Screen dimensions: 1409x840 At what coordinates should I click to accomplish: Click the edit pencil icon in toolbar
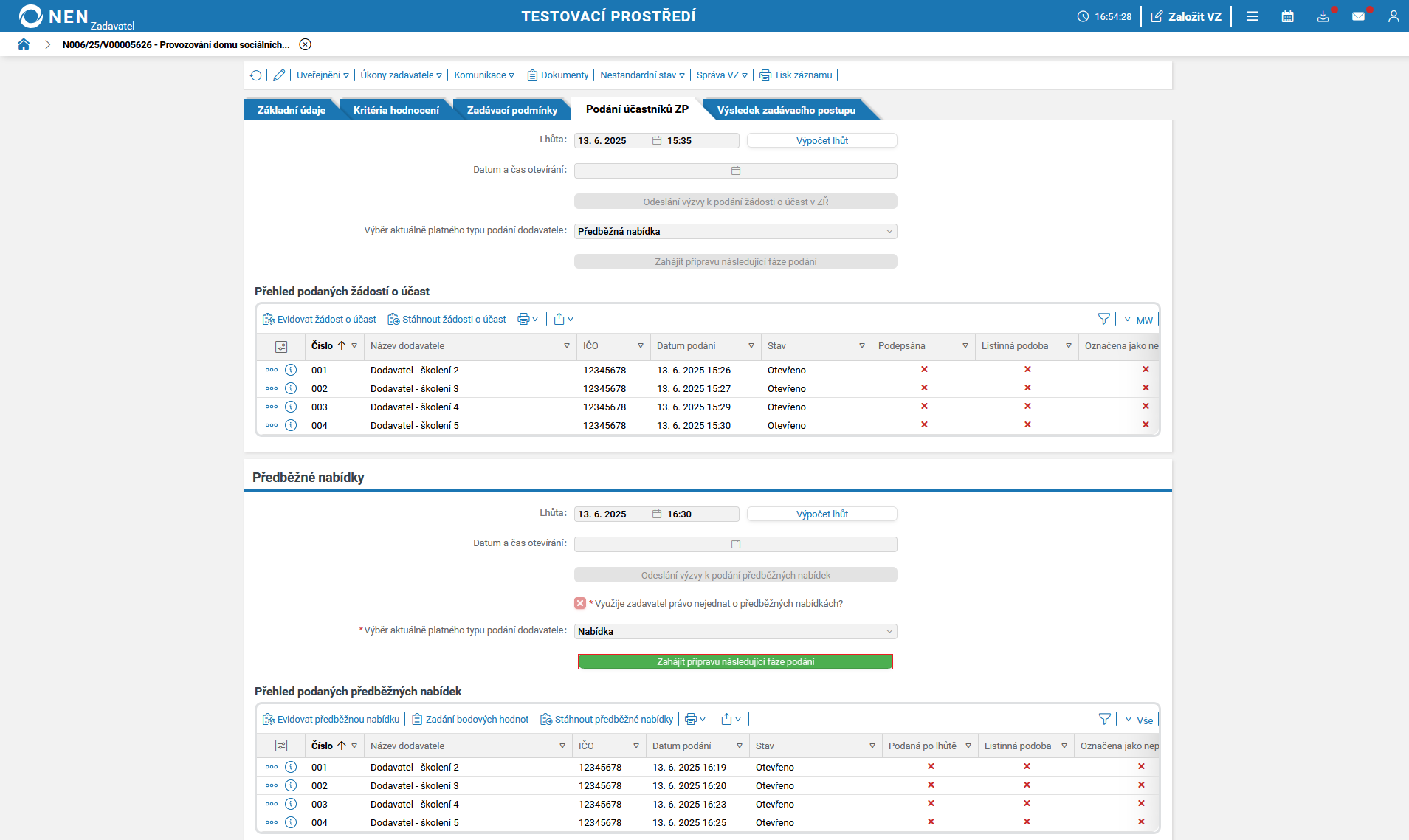point(279,75)
